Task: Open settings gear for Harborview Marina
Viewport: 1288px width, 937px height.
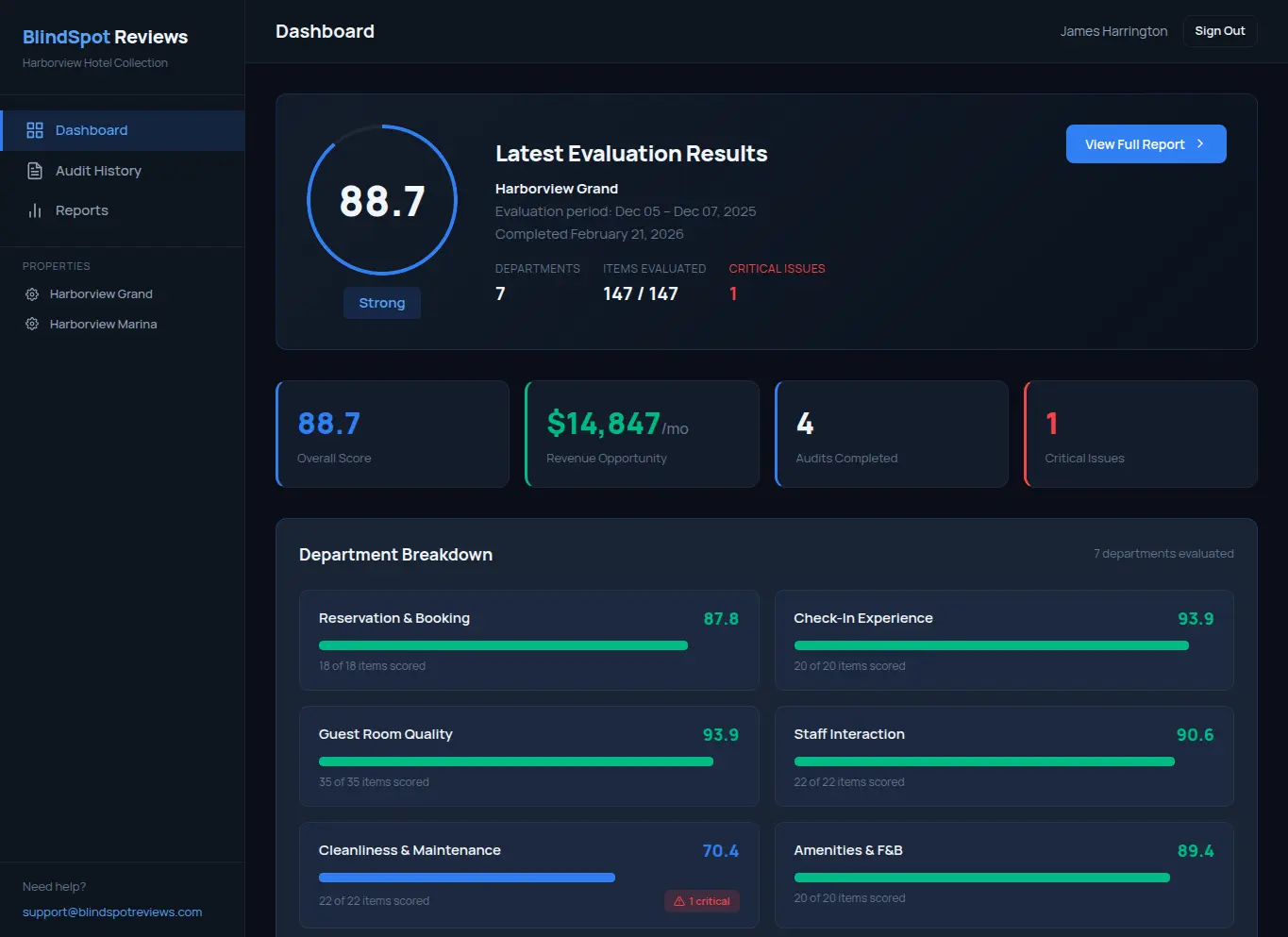Action: pyautogui.click(x=31, y=324)
